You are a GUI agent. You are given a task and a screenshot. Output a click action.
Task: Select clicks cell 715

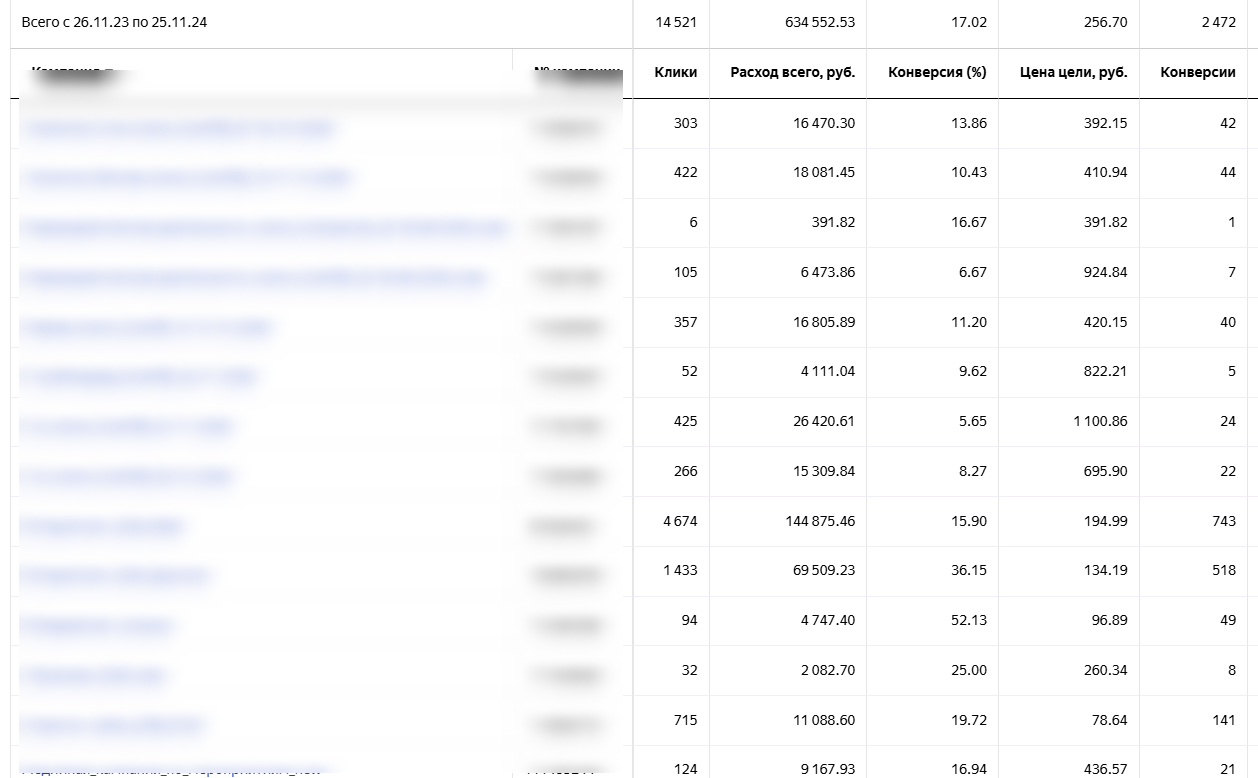[686, 720]
